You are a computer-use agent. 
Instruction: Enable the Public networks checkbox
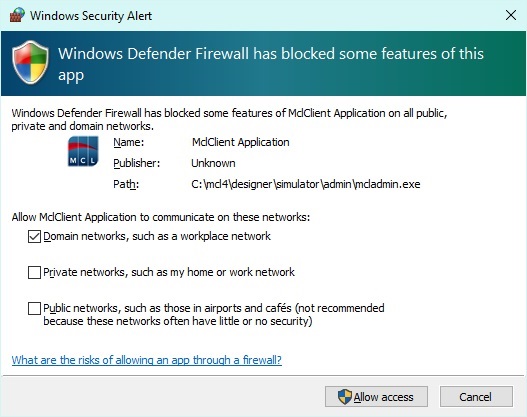tap(34, 308)
